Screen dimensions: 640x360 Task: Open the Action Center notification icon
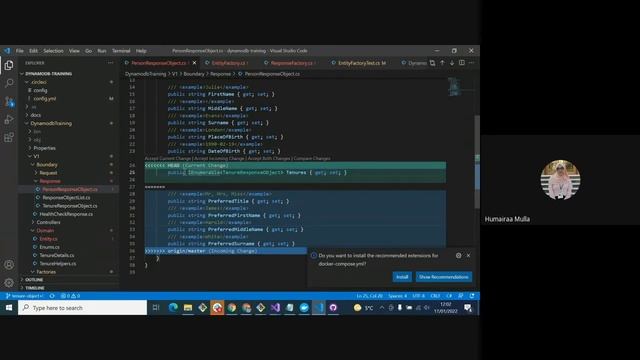tap(468, 308)
